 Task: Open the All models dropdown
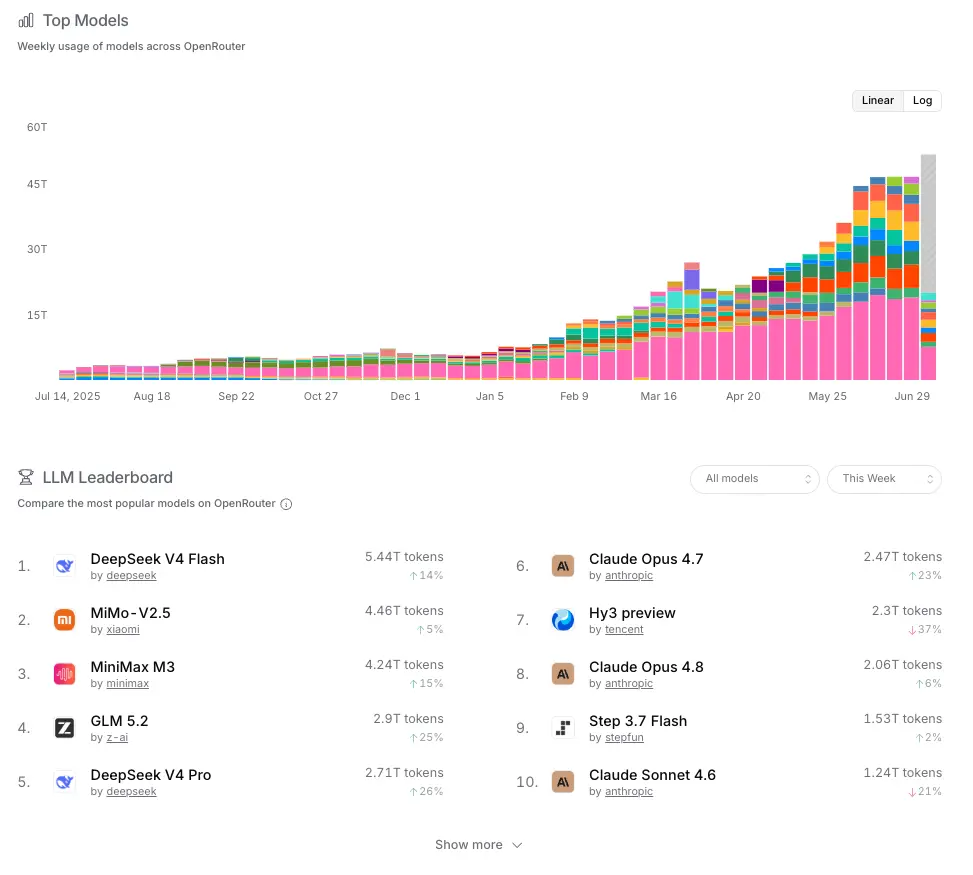[x=755, y=479]
